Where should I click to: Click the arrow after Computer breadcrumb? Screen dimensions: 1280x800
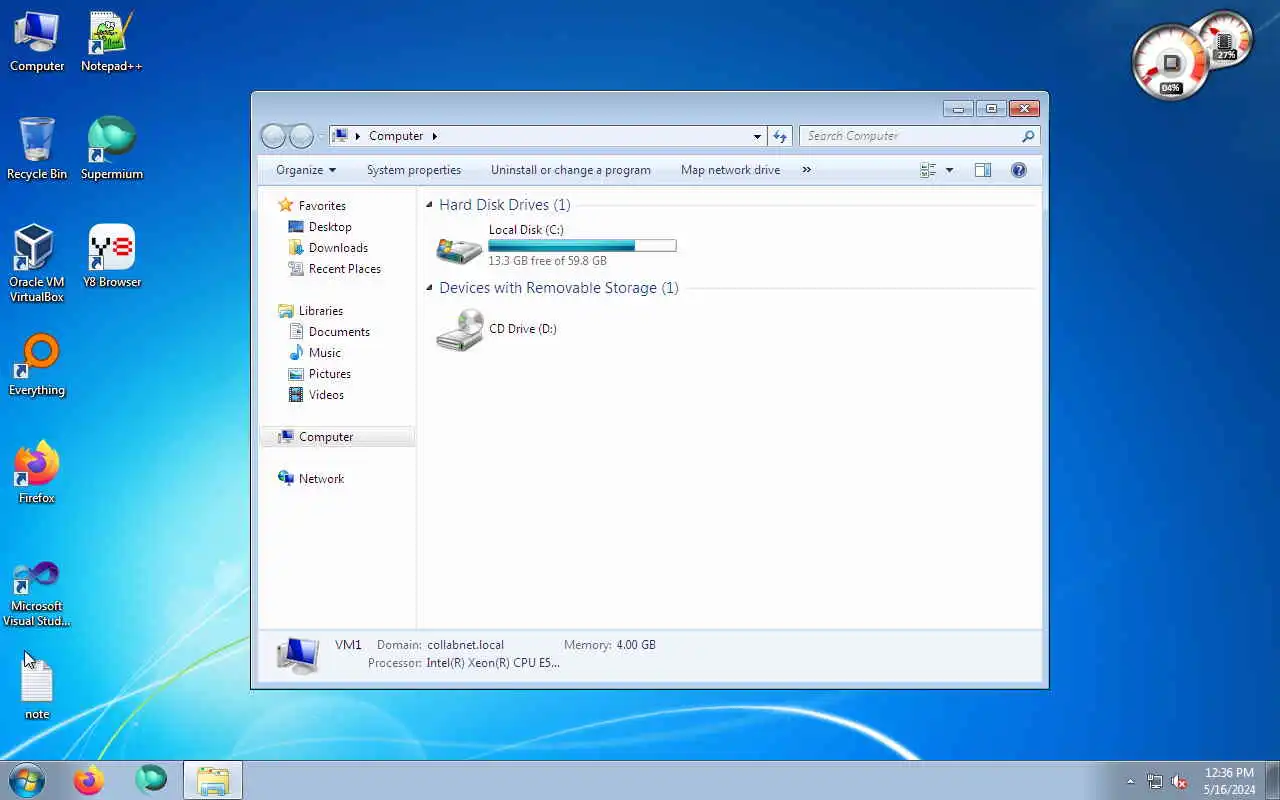pos(434,136)
